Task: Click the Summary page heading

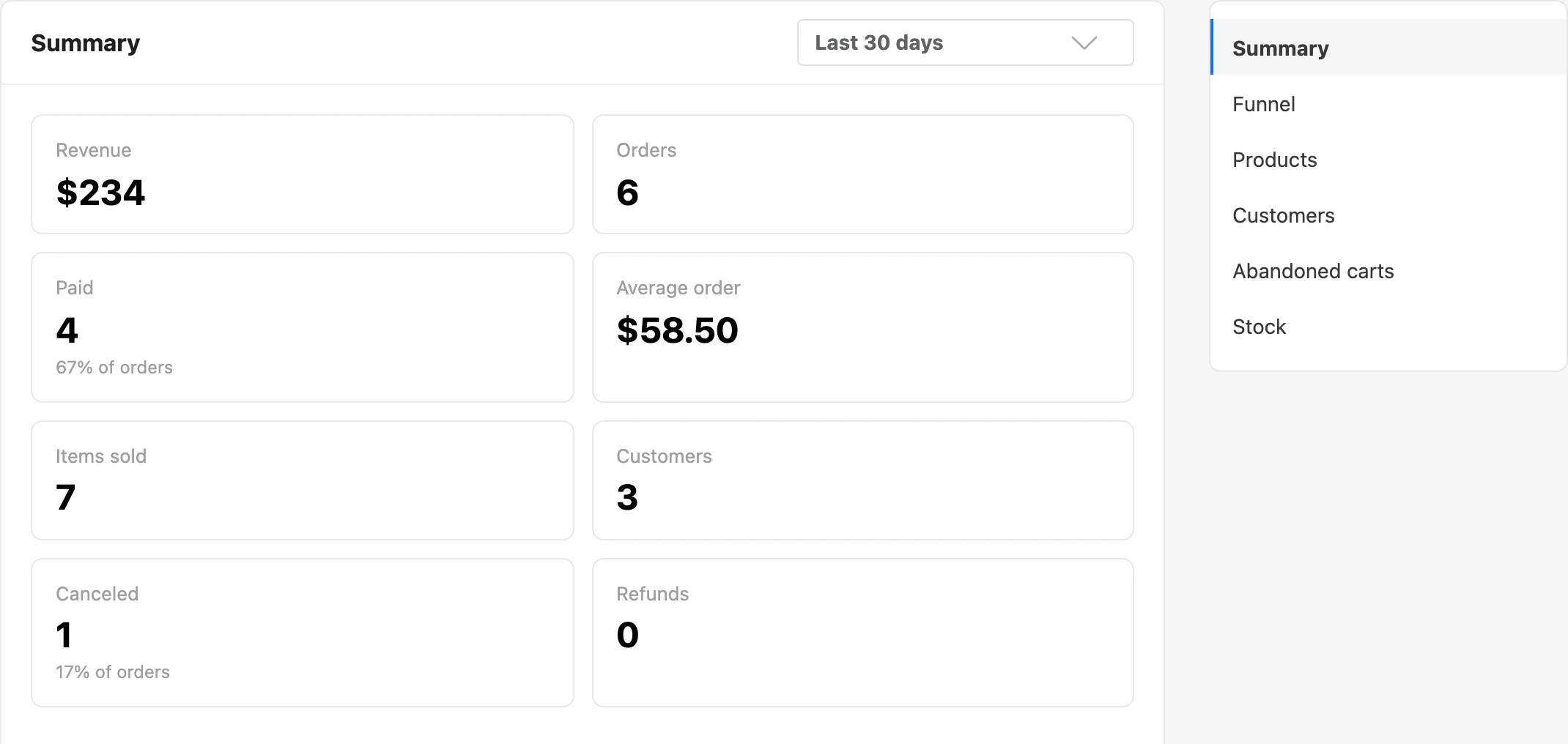Action: [x=85, y=43]
